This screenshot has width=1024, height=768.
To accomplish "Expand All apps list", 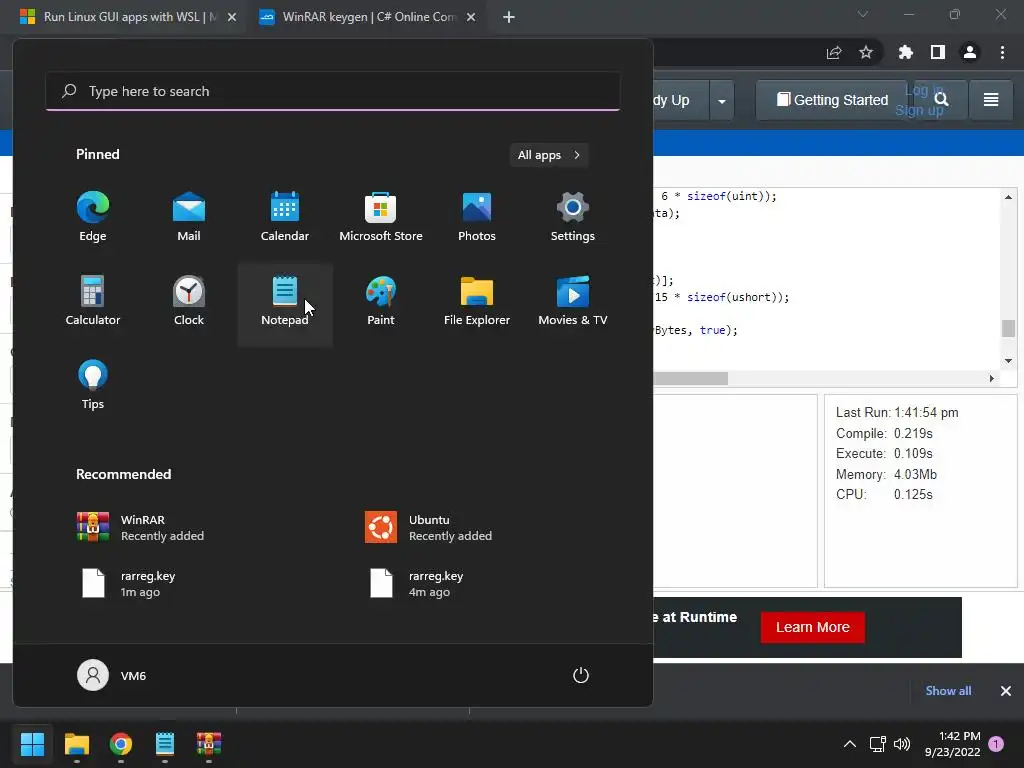I will click(x=549, y=155).
